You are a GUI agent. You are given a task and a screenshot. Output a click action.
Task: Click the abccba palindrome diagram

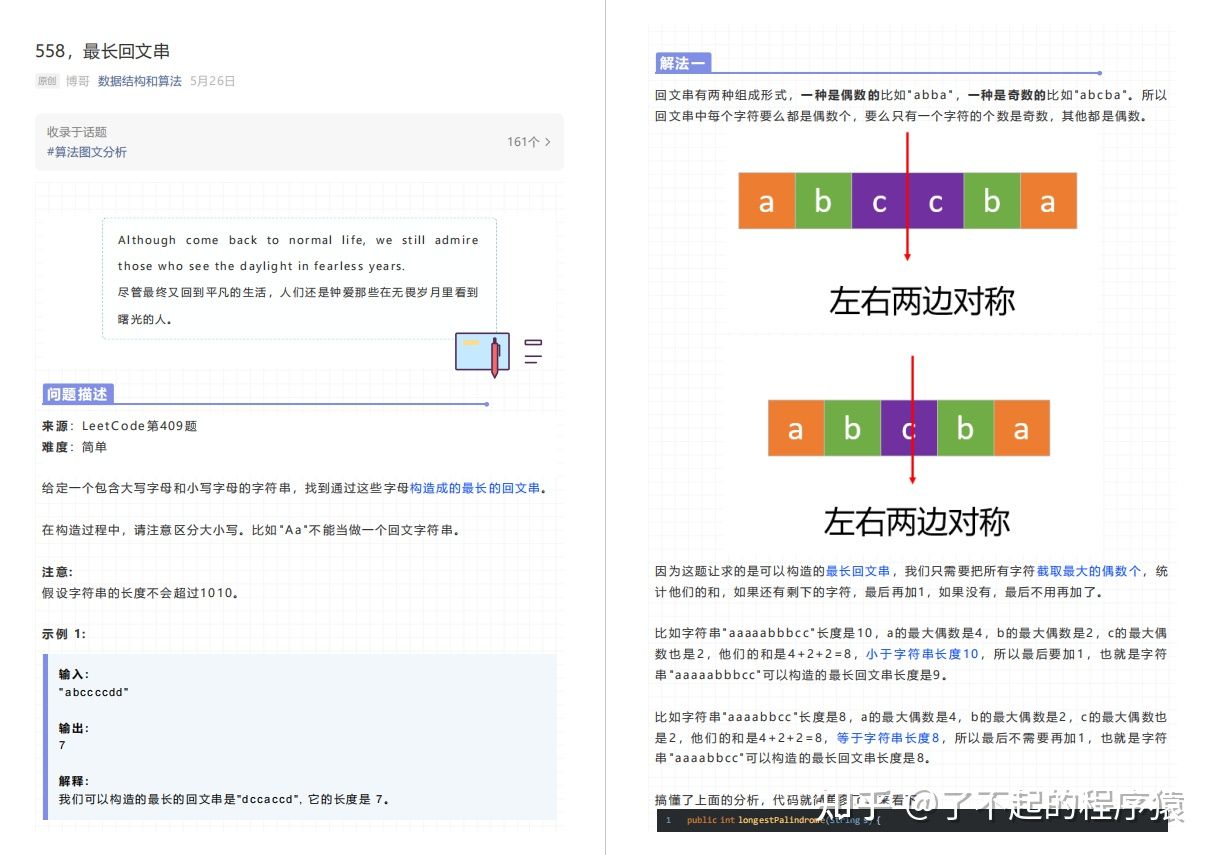tap(908, 201)
